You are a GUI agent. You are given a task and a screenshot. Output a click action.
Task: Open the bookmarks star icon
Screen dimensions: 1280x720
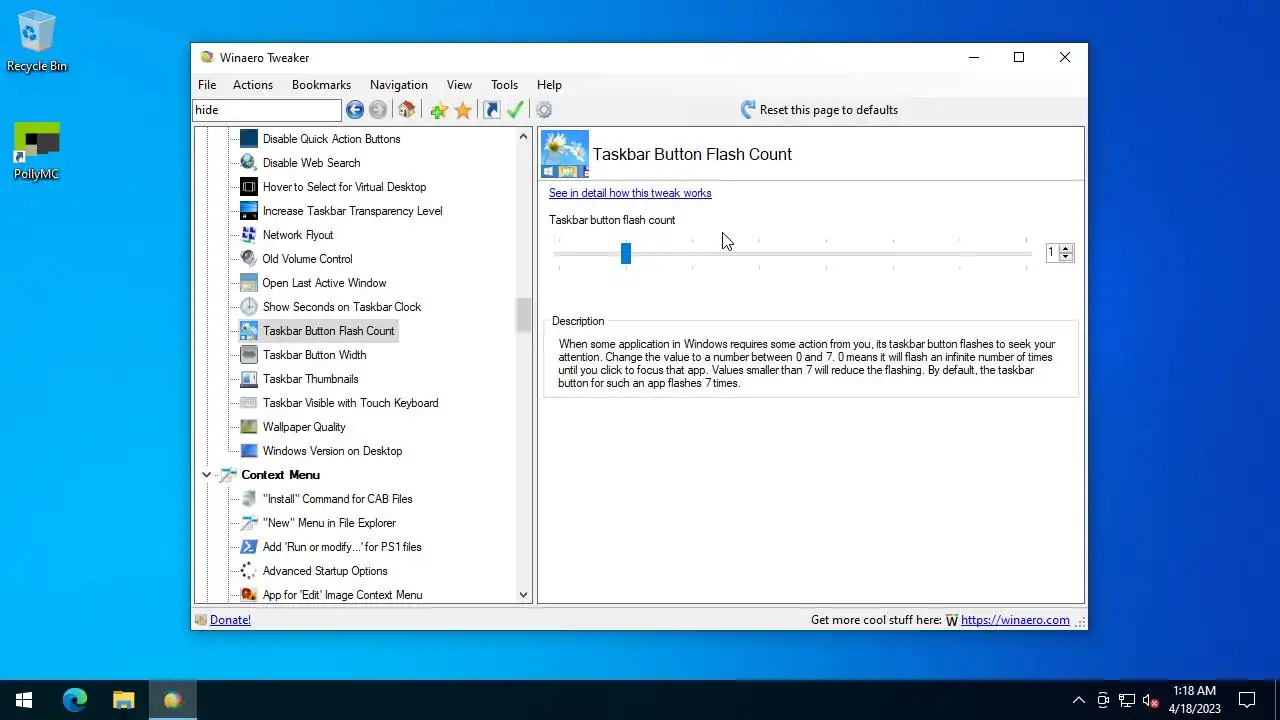463,110
